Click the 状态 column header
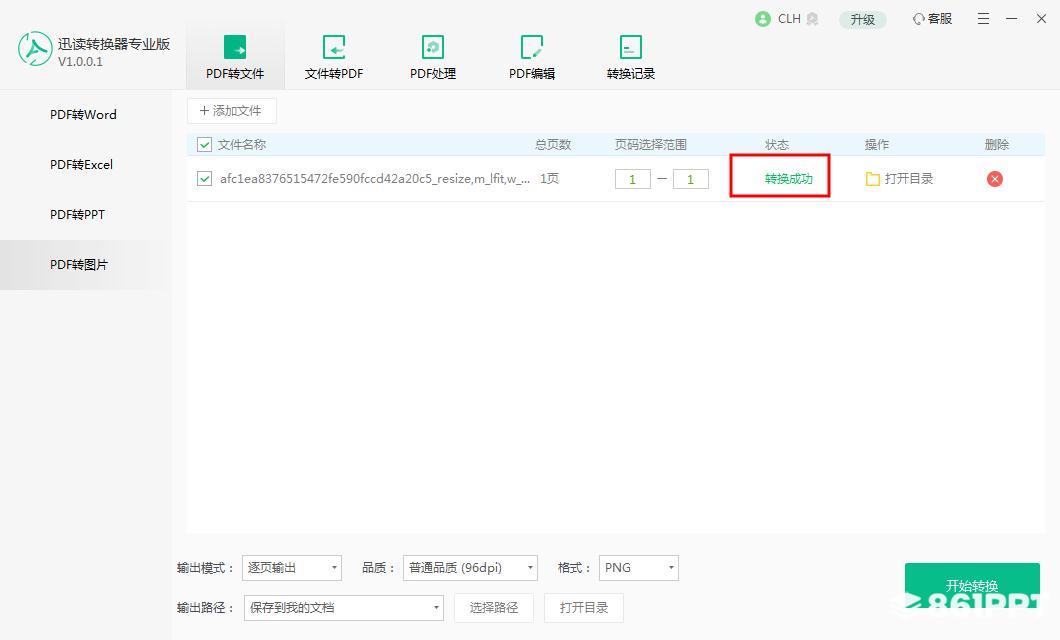Image resolution: width=1060 pixels, height=640 pixels. click(x=777, y=145)
